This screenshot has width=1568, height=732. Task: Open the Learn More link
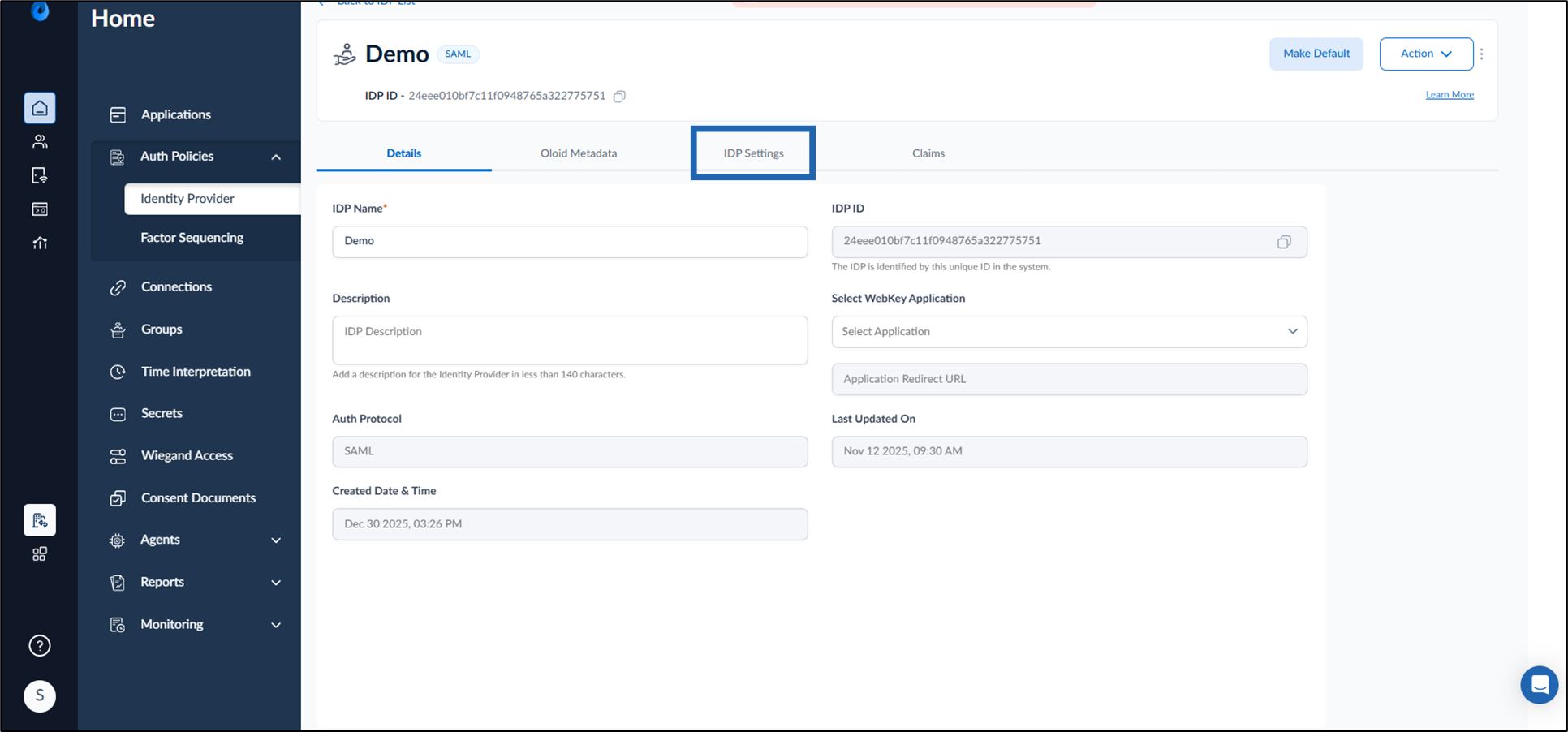click(x=1450, y=95)
